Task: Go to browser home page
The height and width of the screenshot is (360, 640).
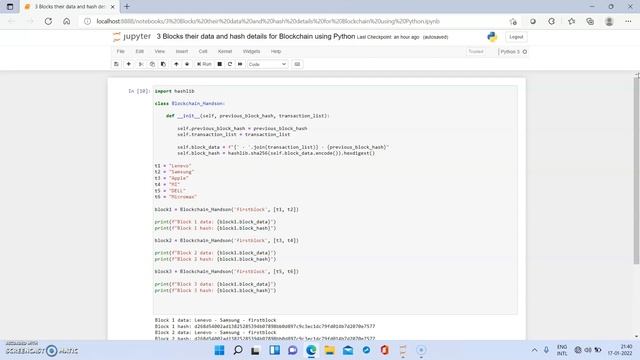Action: point(67,21)
